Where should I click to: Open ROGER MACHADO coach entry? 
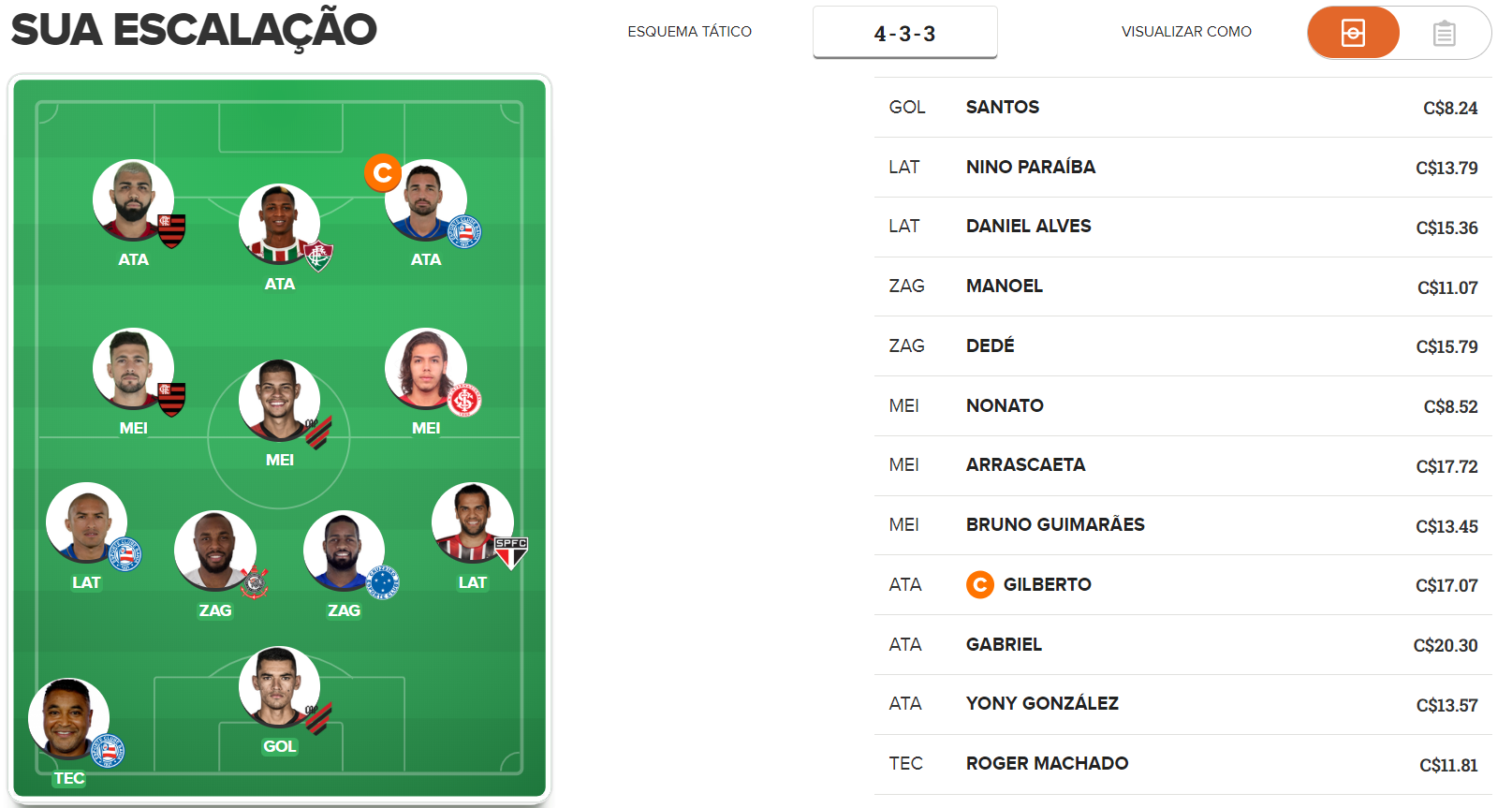coord(1182,764)
